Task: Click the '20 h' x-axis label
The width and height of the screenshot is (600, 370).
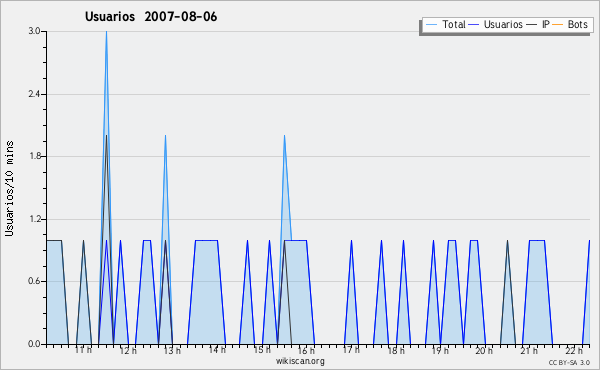Action: [484, 350]
